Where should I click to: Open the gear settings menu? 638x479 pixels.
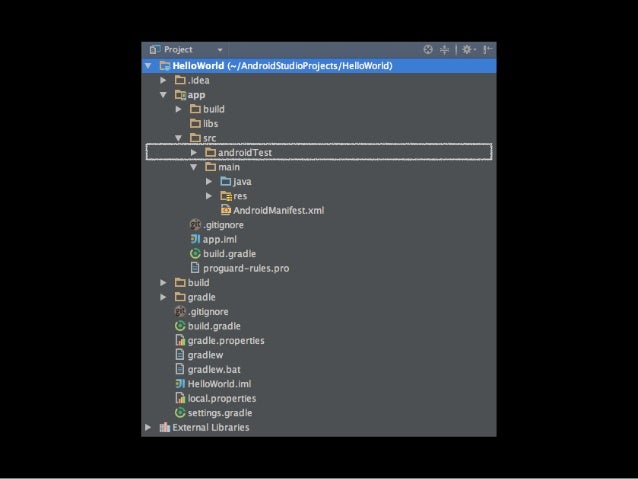468,50
